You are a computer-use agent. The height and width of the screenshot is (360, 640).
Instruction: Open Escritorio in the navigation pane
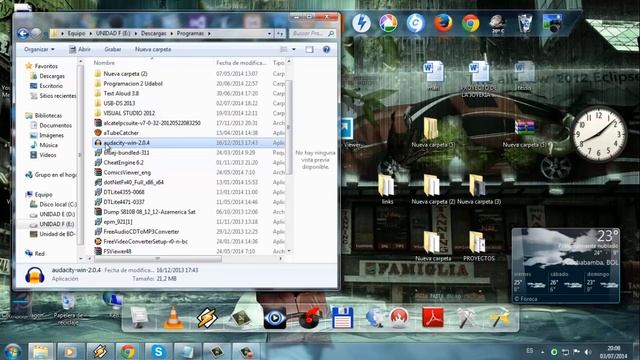(51, 86)
